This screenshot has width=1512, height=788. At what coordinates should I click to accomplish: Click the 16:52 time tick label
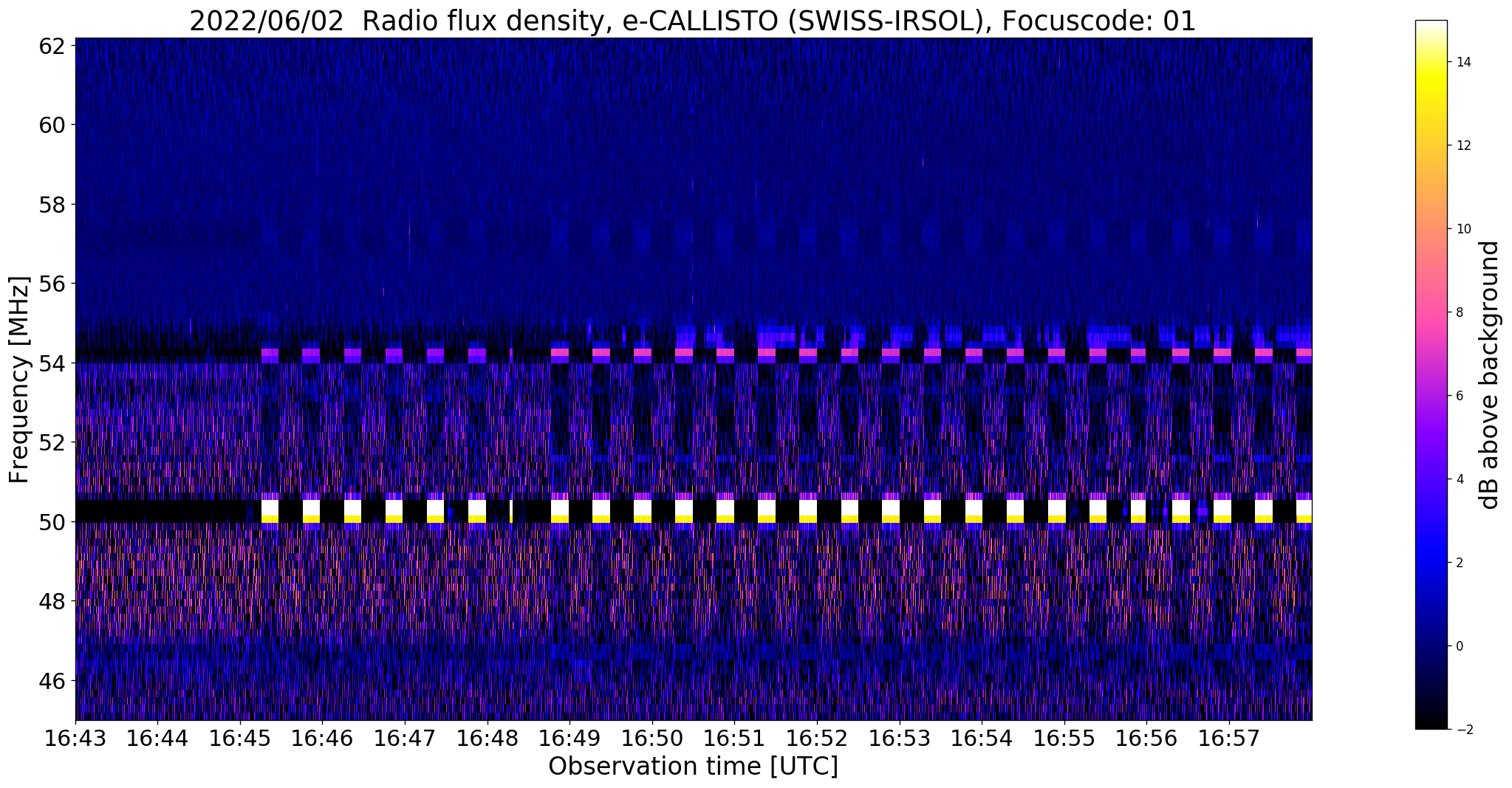tap(817, 739)
